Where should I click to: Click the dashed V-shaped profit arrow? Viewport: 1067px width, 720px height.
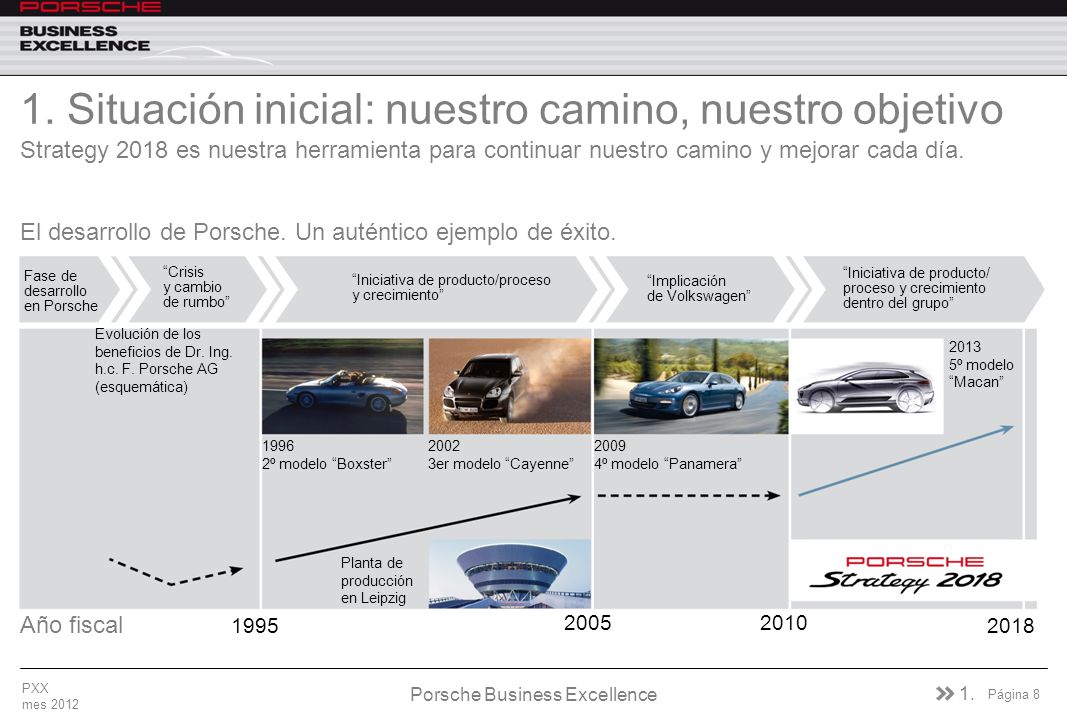(x=176, y=572)
